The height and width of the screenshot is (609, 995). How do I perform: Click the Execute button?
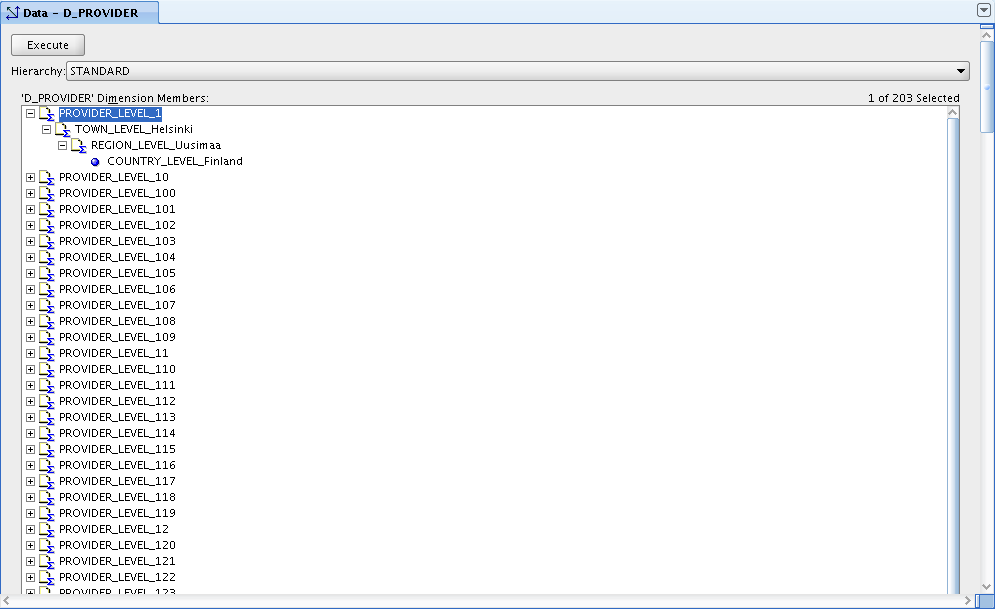click(x=48, y=45)
